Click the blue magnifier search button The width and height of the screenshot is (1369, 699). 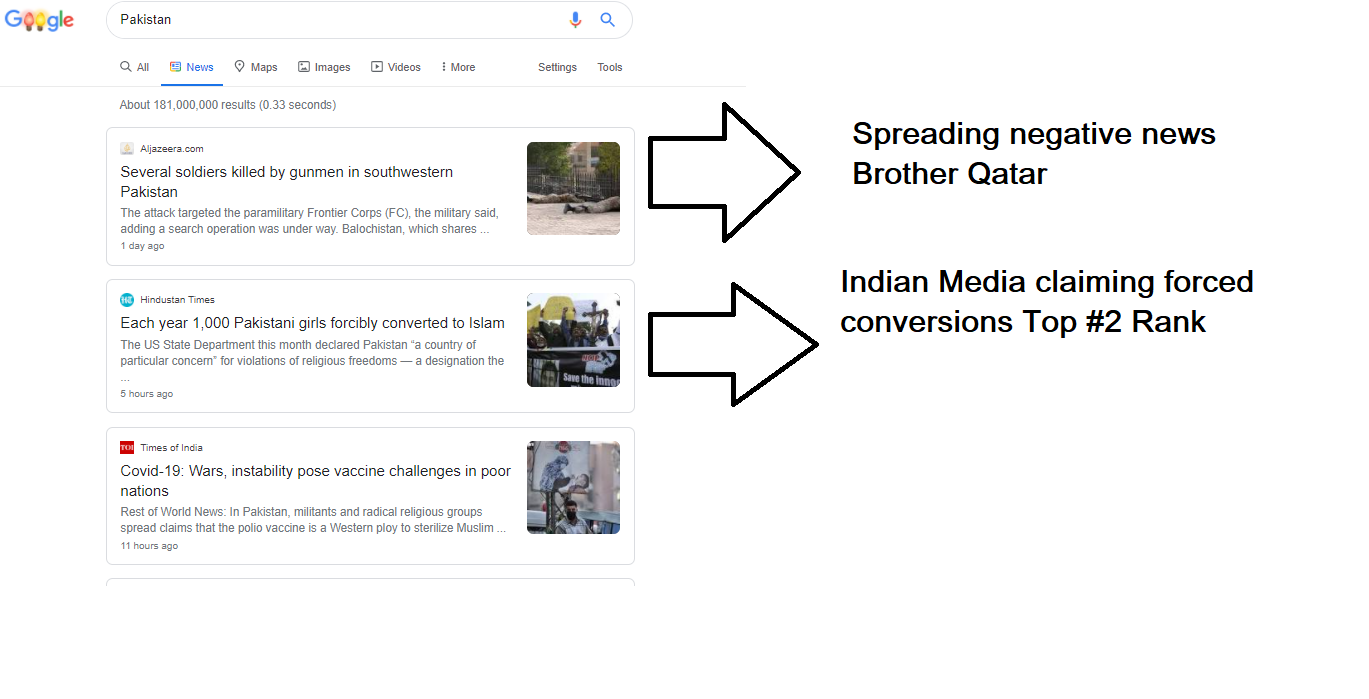[x=607, y=19]
